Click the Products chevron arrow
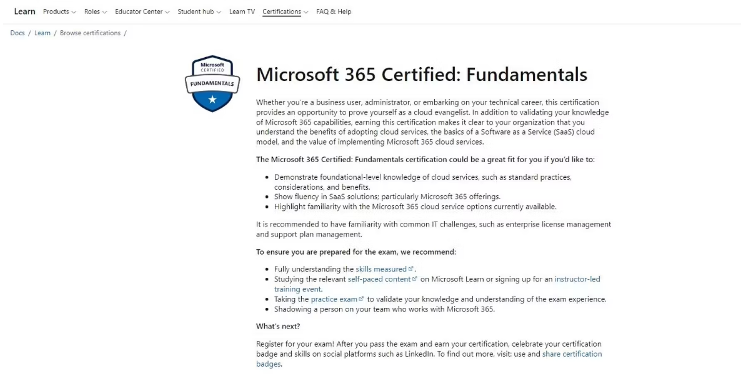Viewport: 741px width, 385px height. pos(73,12)
